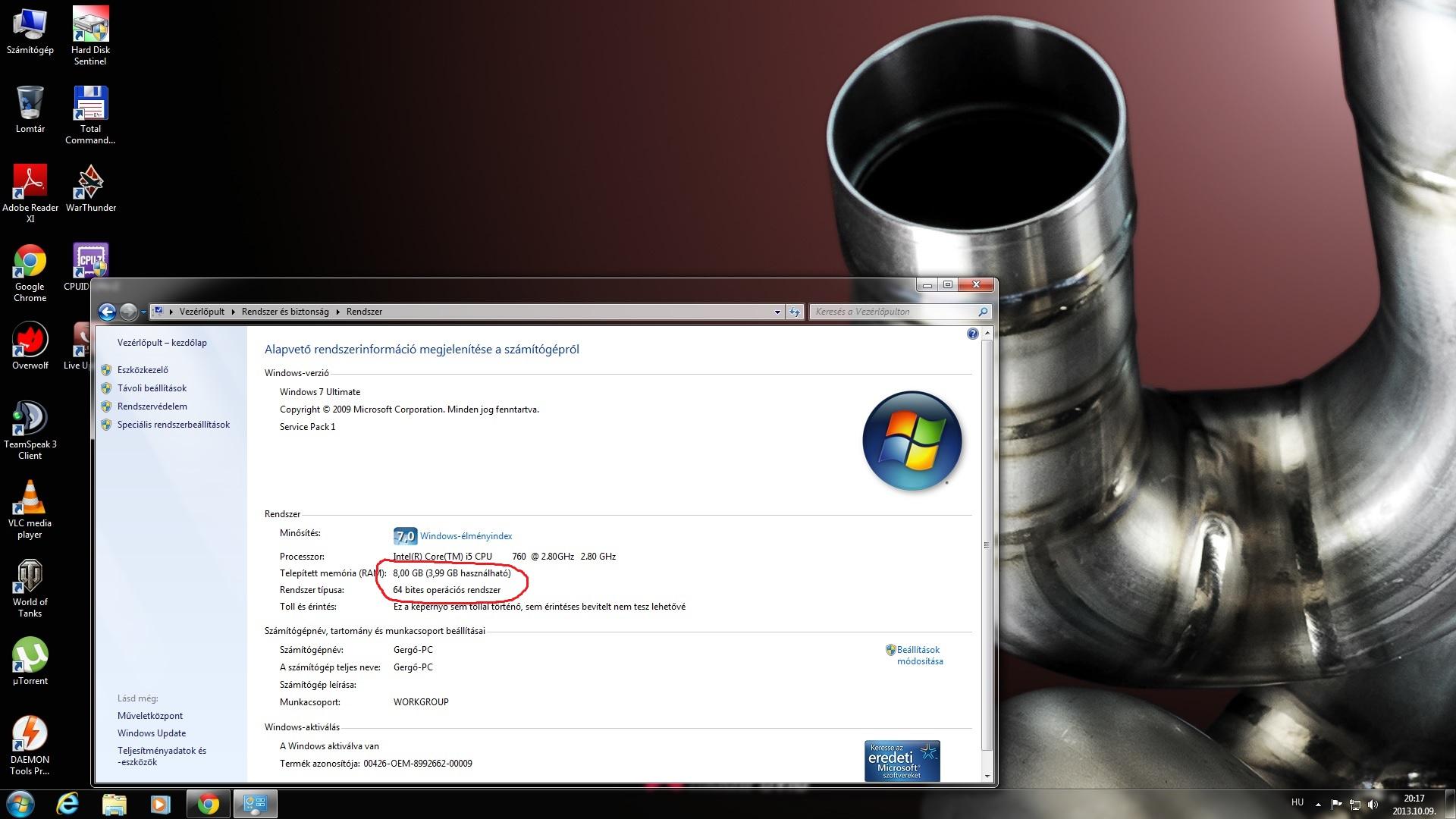Image resolution: width=1456 pixels, height=819 pixels.
Task: Open the volume speaker tray icon
Action: [x=1373, y=804]
